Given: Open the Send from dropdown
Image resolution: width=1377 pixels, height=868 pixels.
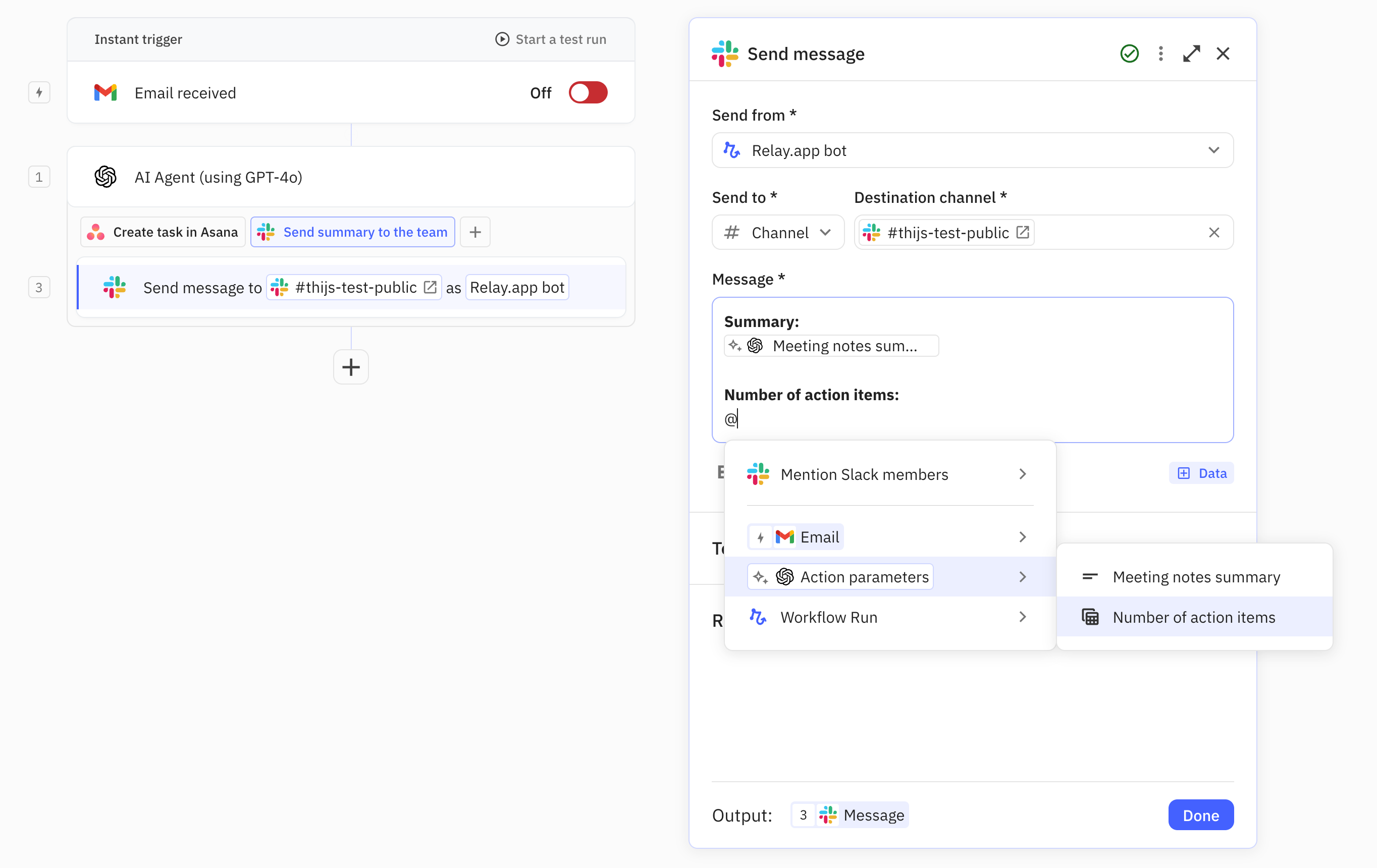Looking at the screenshot, I should click(972, 150).
